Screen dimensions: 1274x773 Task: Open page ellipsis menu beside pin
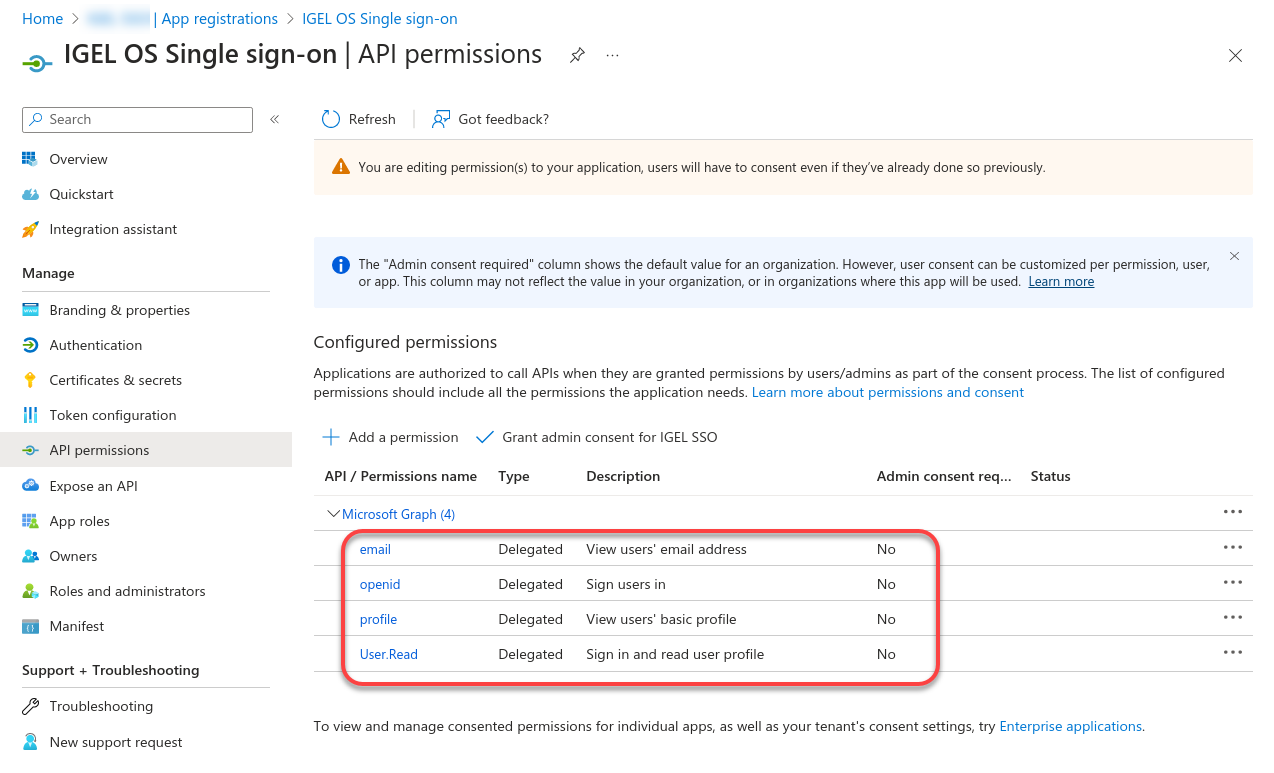[x=612, y=55]
